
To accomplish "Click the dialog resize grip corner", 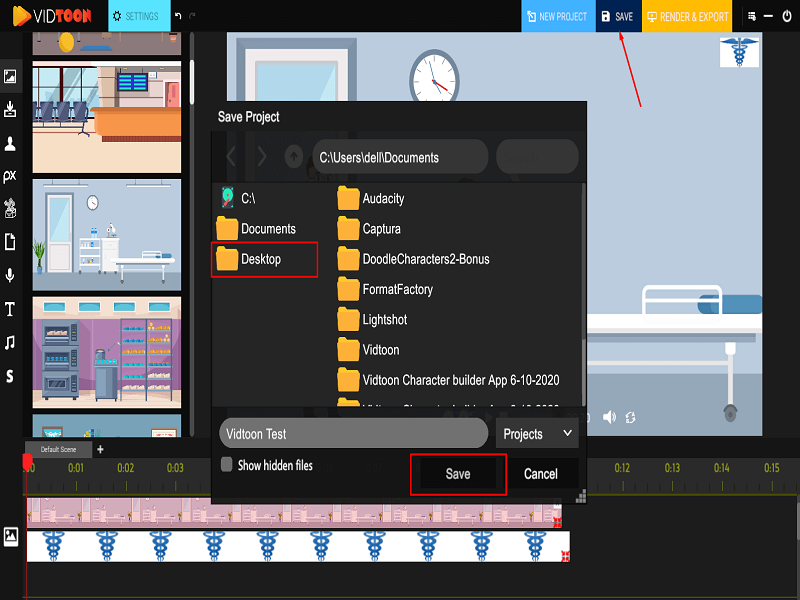I will click(x=581, y=496).
